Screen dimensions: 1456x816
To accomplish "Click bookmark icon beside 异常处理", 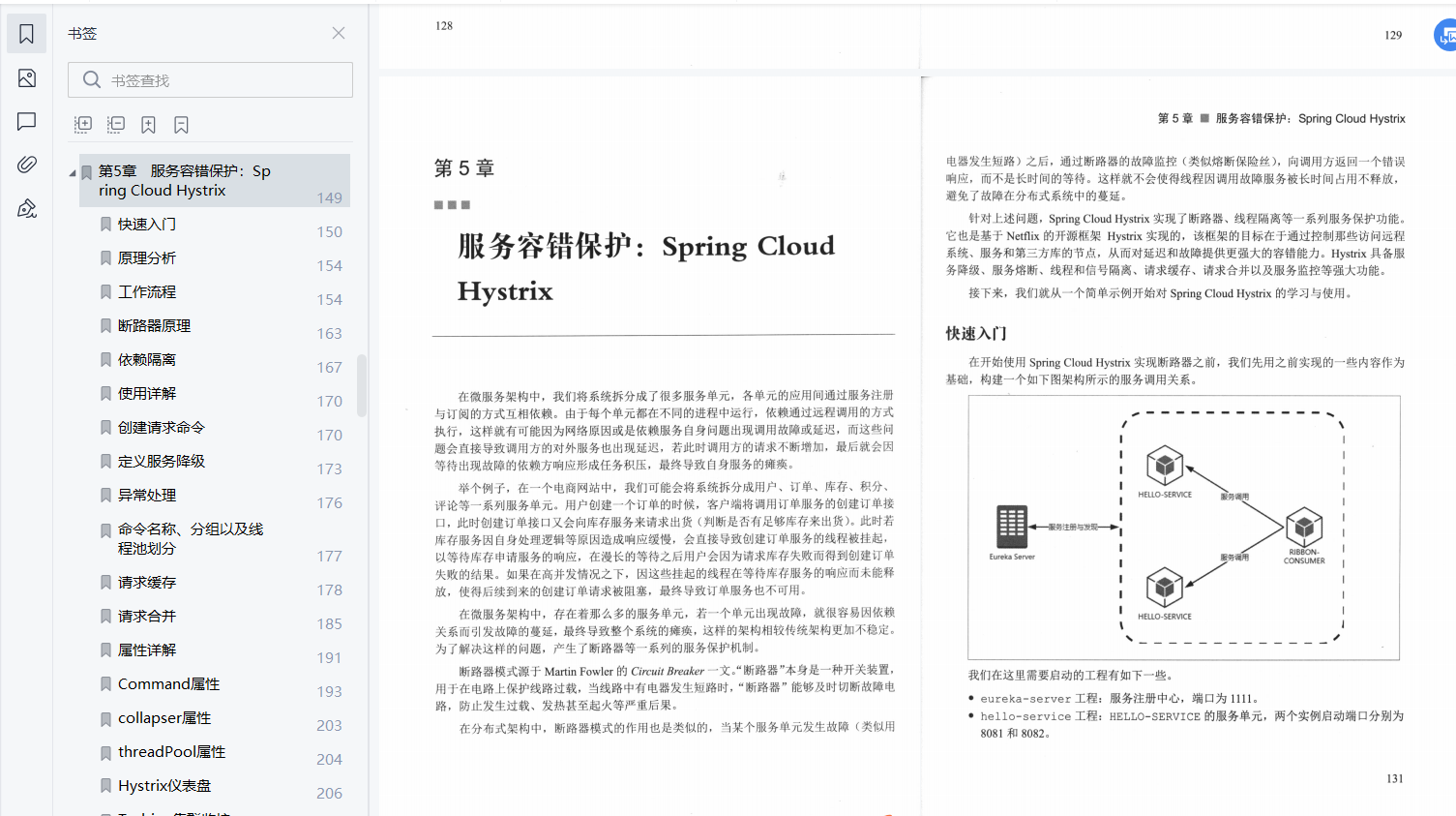I will (x=105, y=496).
